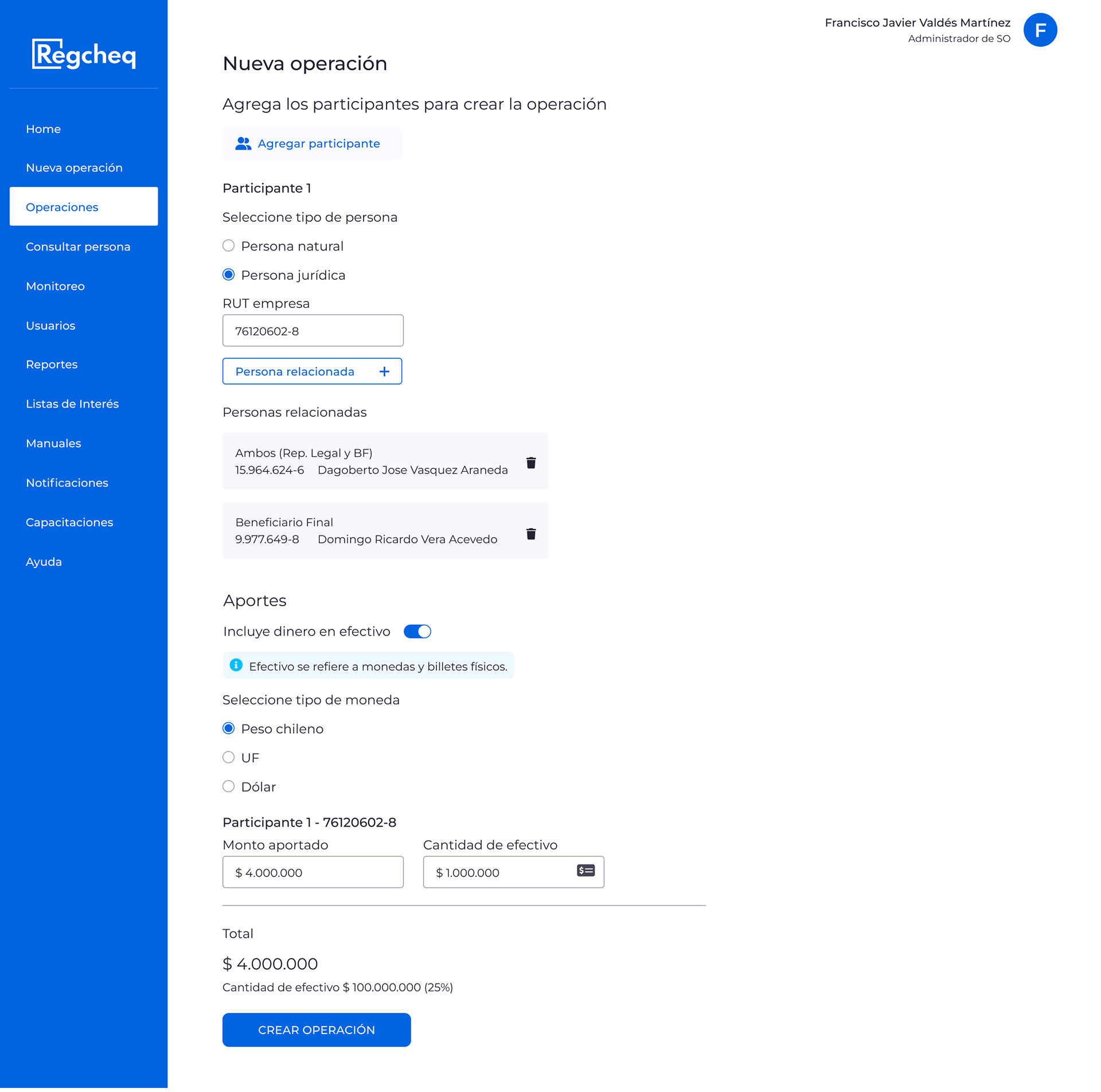Navigate to Reportes in sidebar

(52, 365)
